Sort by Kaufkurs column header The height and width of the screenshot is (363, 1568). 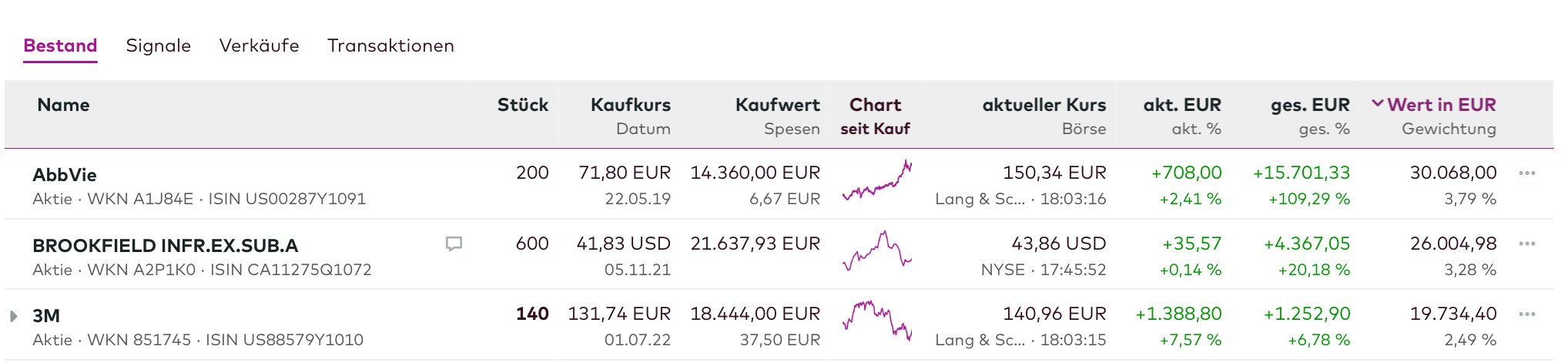tap(630, 105)
